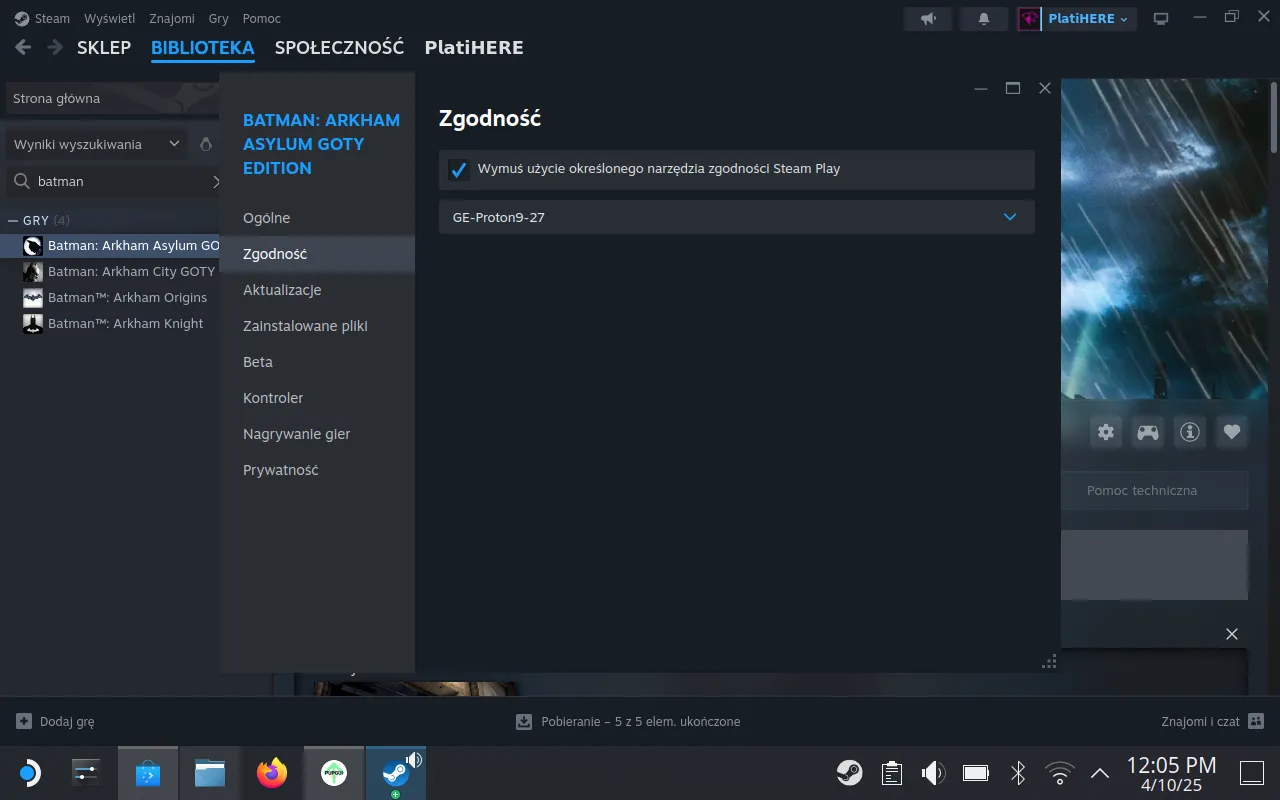
Task: Toggle the Wyniki wyszukiwania filter funnel
Action: tap(206, 143)
